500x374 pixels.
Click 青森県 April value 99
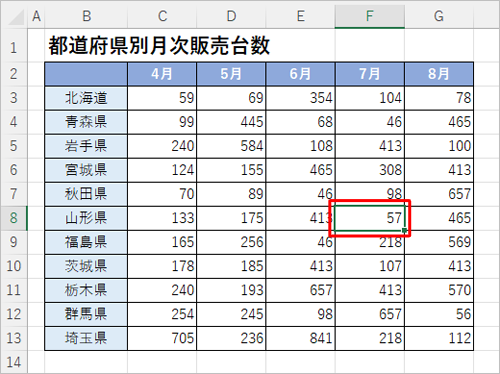[162, 122]
